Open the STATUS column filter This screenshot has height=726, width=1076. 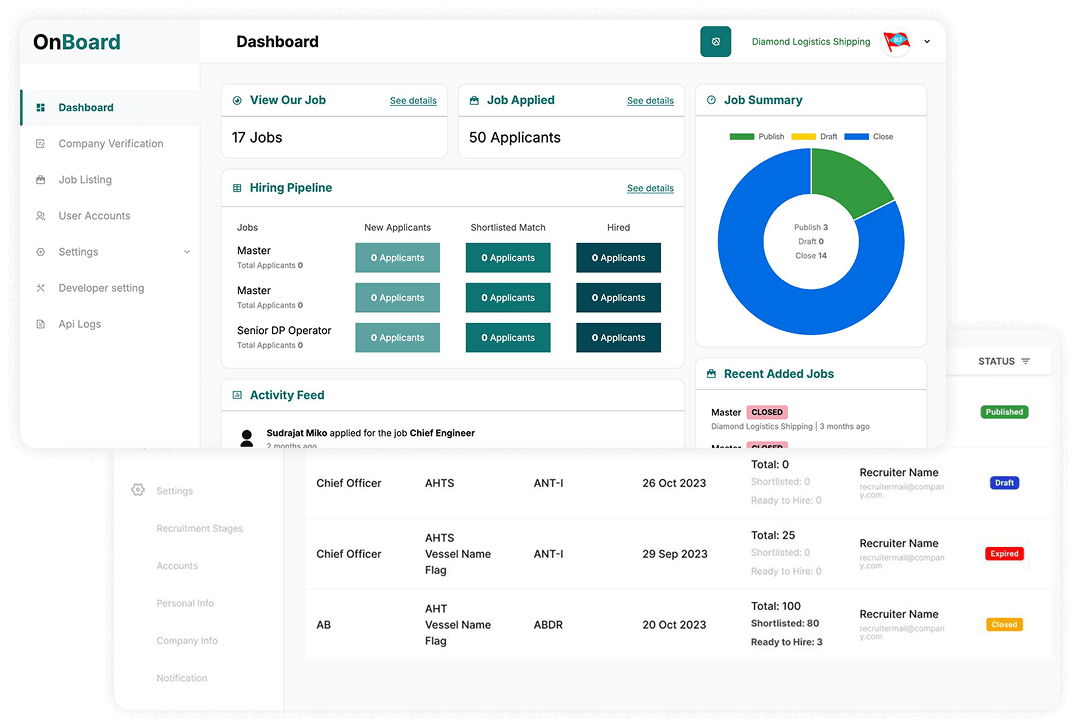1026,361
